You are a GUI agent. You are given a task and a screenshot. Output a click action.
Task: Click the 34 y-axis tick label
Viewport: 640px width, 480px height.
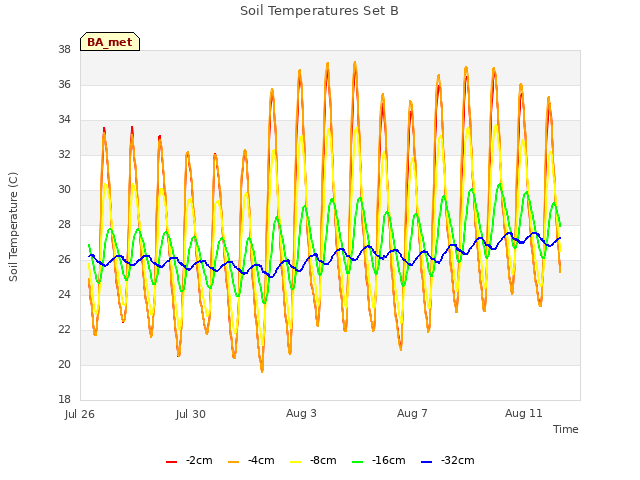[x=64, y=120]
